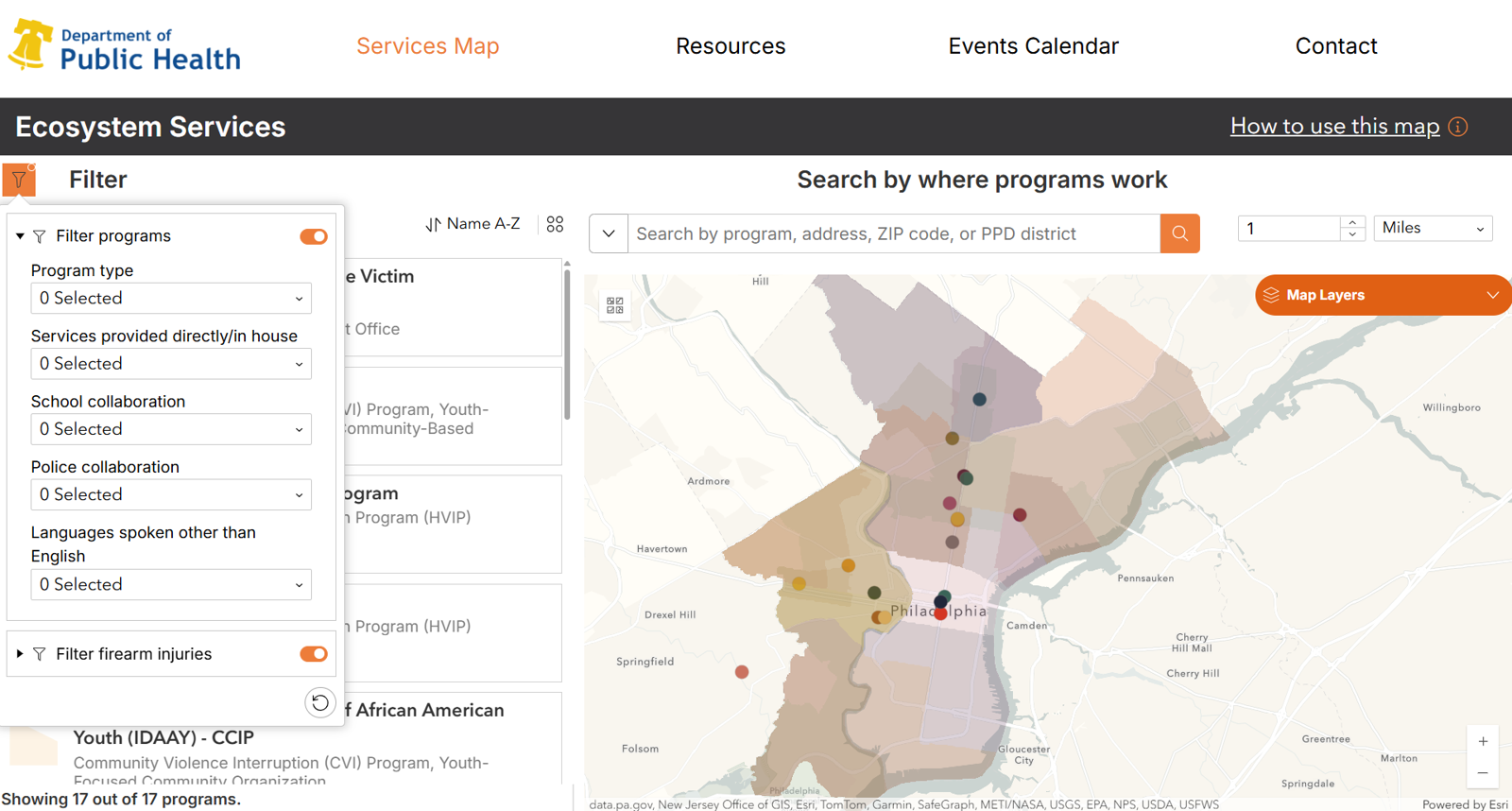Toggle off Filter firearm injuries switch

pyautogui.click(x=314, y=654)
